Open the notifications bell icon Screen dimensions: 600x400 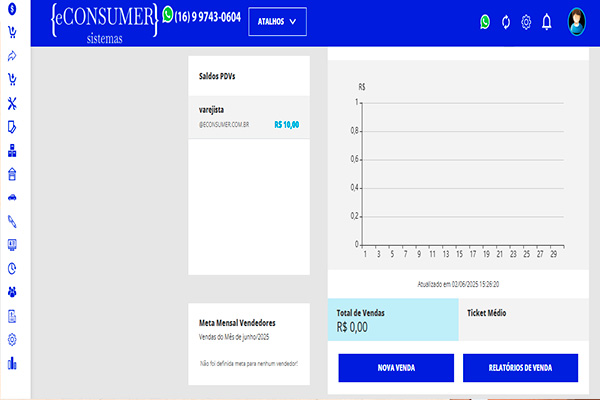[x=547, y=21]
